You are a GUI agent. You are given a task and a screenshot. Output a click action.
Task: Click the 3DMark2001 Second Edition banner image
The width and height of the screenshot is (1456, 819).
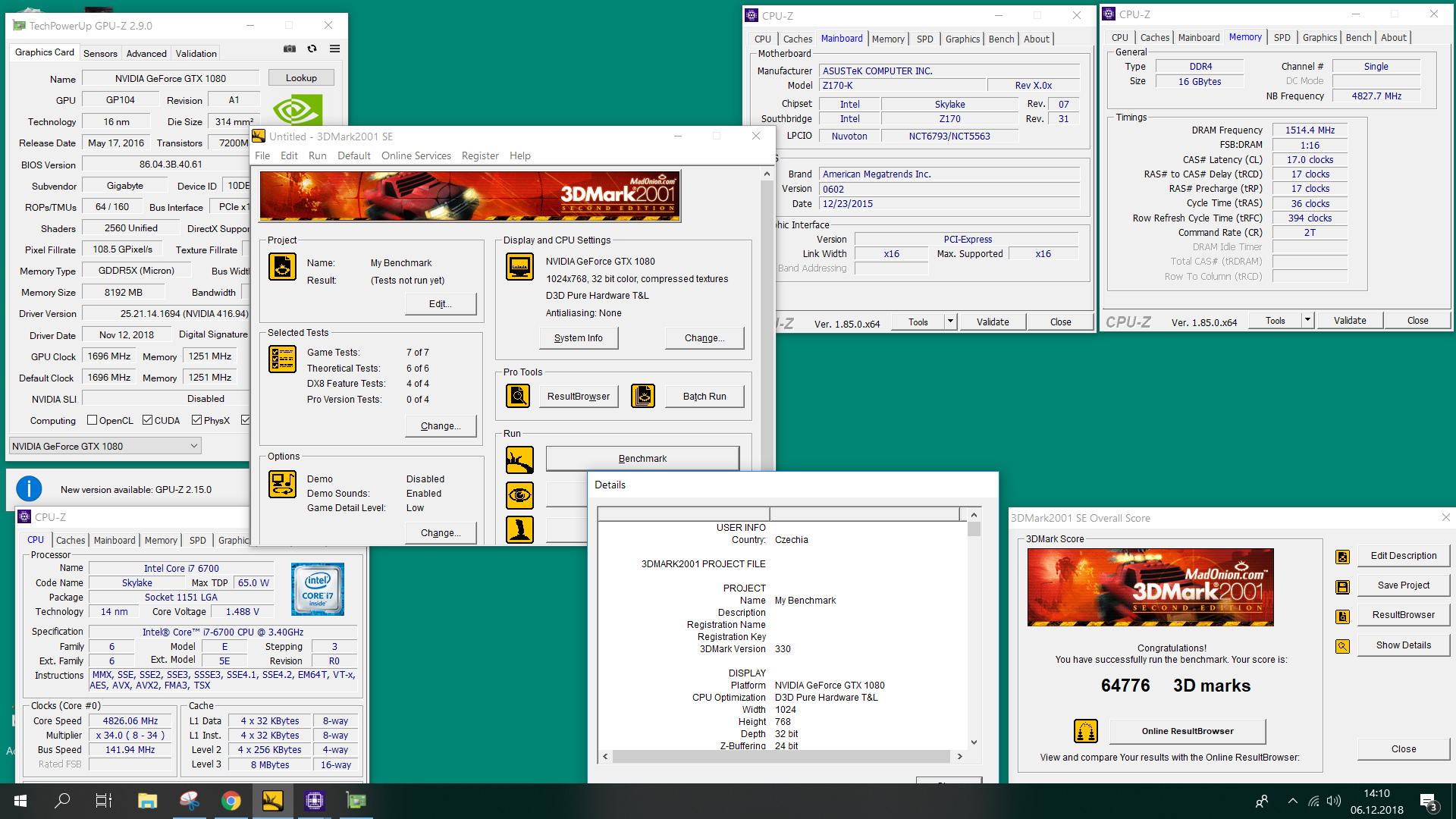coord(469,196)
